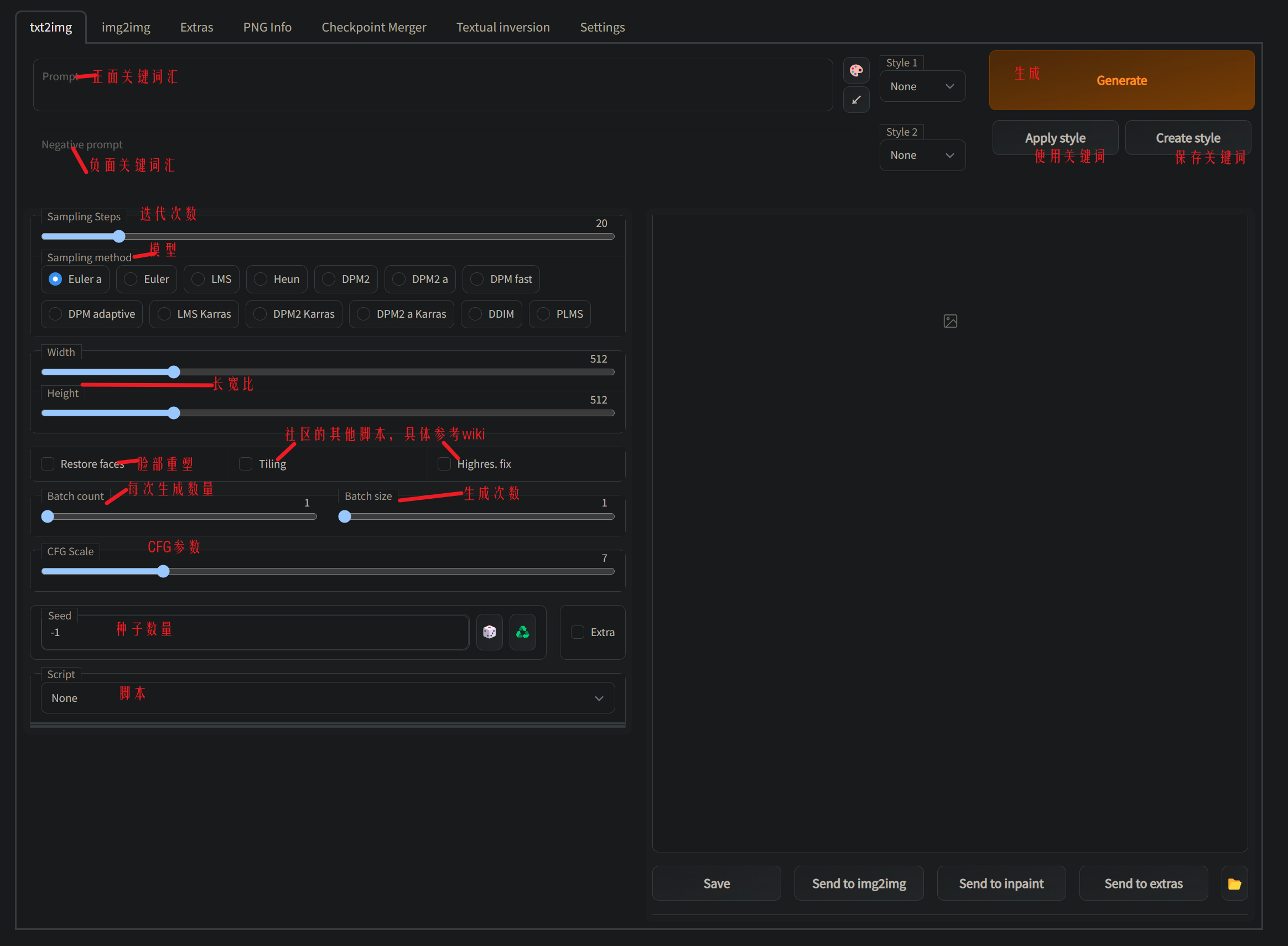This screenshot has width=1288, height=946.
Task: Click the dice random seed icon
Action: coord(489,632)
